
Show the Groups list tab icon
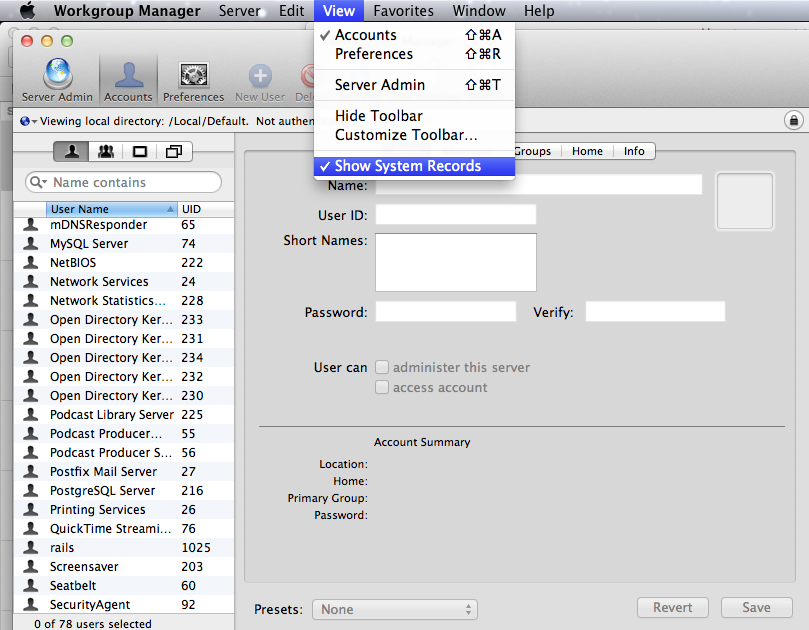pyautogui.click(x=106, y=152)
